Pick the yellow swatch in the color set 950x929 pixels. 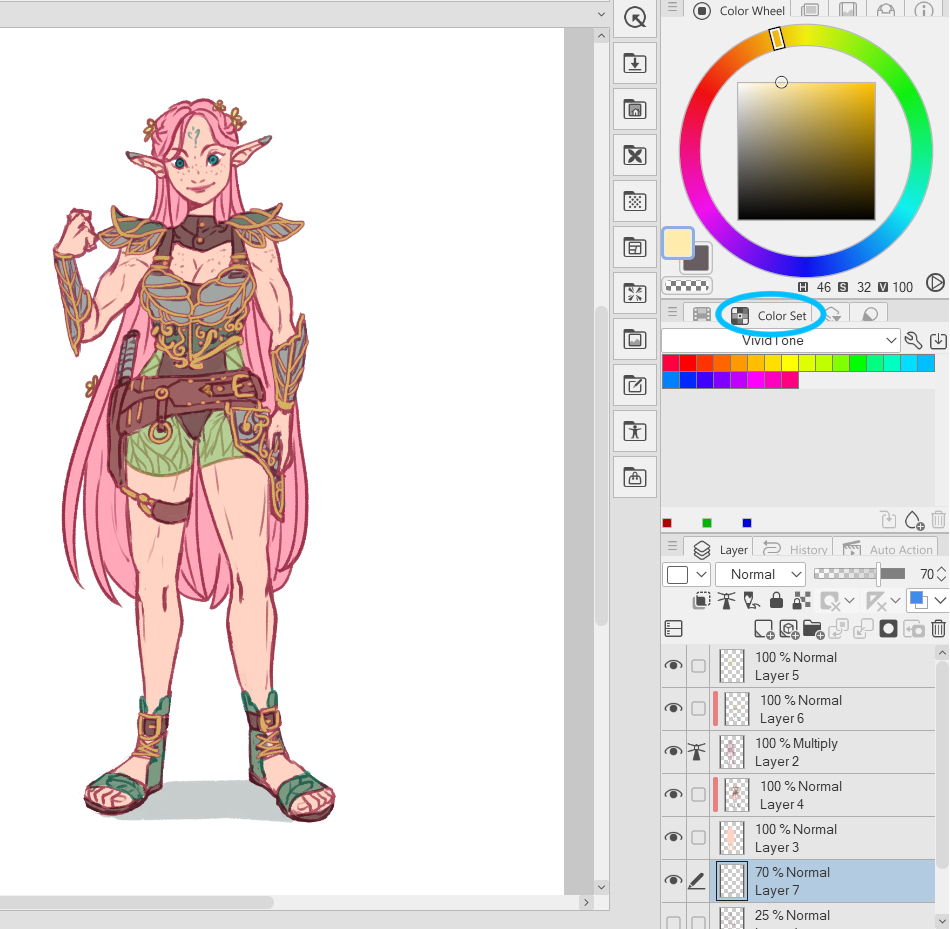pos(790,363)
